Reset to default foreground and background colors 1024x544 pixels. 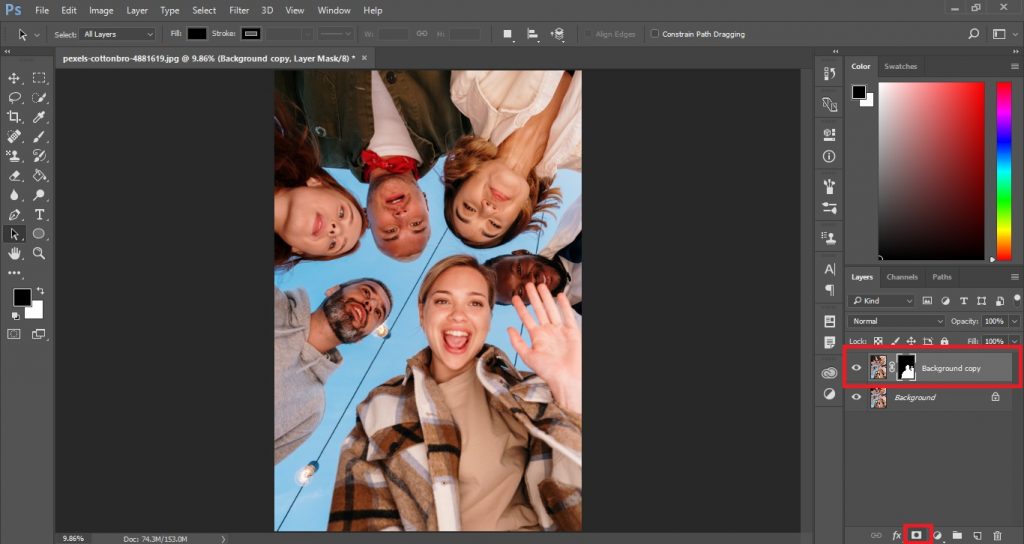[14, 315]
